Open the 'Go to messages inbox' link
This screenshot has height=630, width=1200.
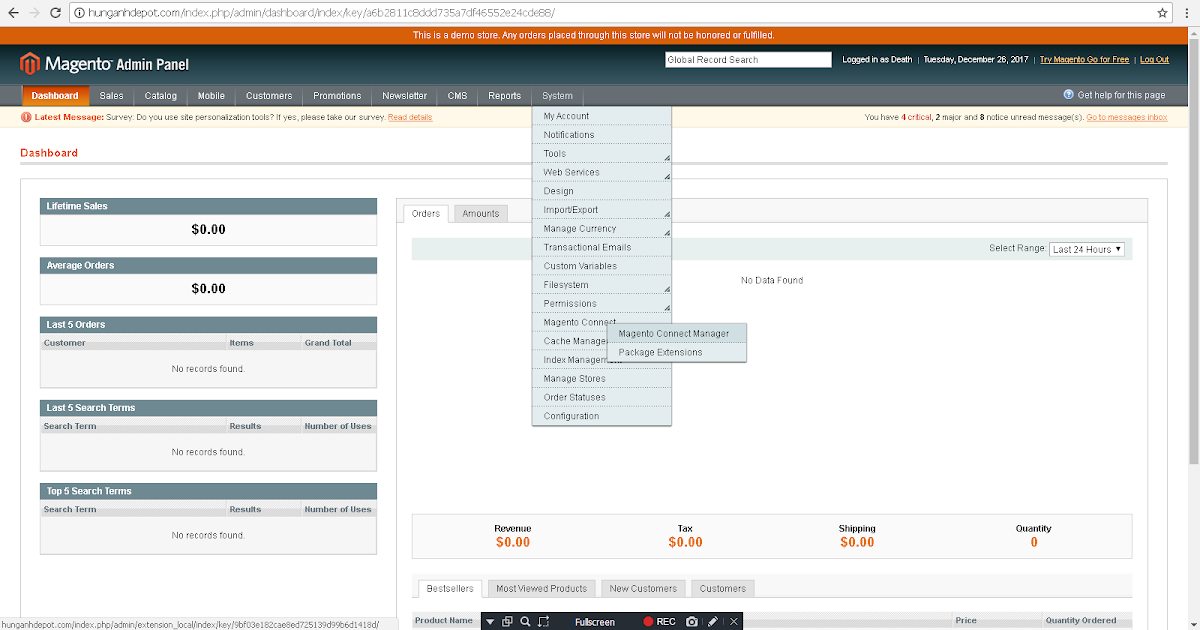(1127, 117)
